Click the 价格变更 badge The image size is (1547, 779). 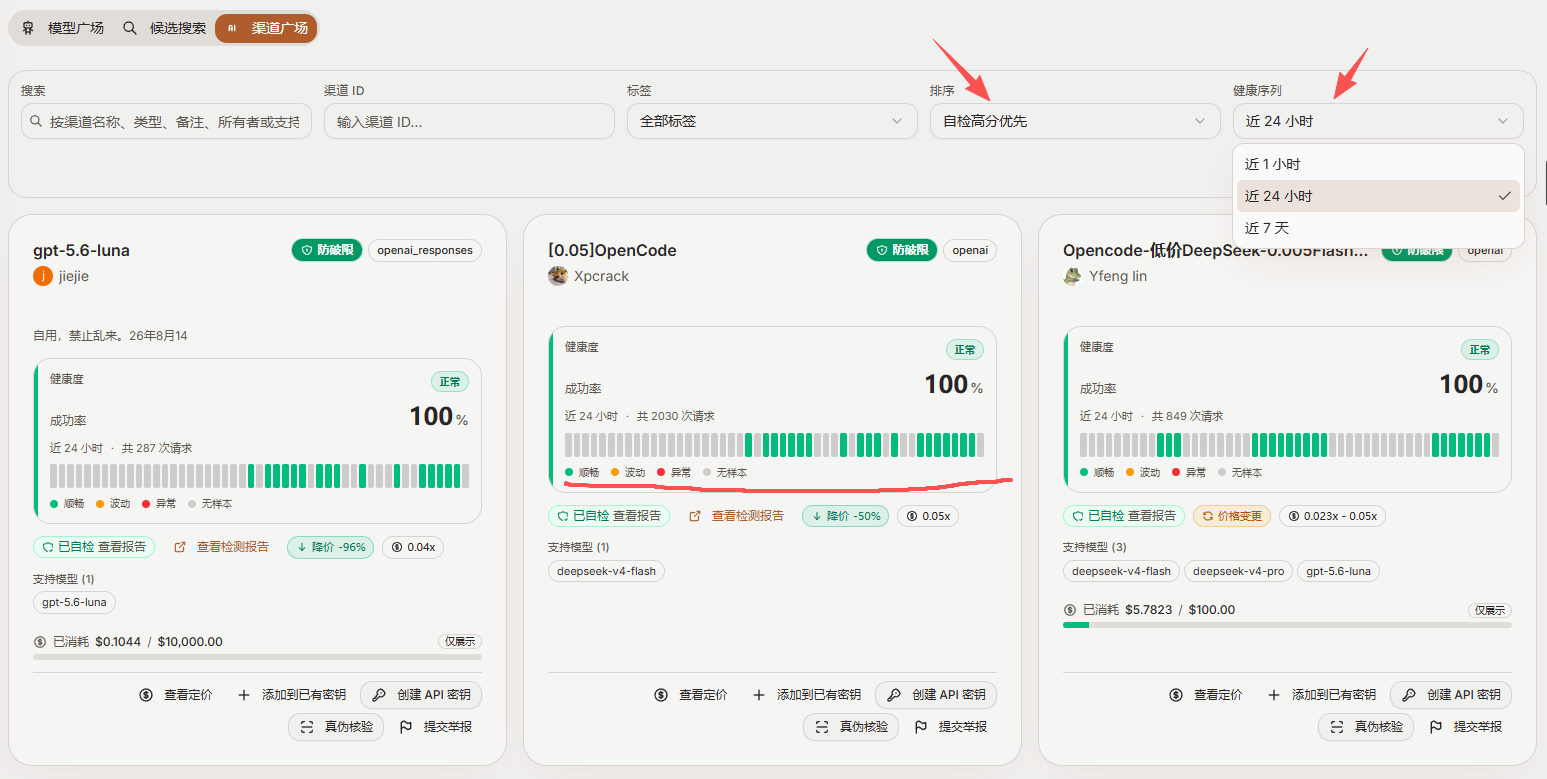(x=1232, y=516)
